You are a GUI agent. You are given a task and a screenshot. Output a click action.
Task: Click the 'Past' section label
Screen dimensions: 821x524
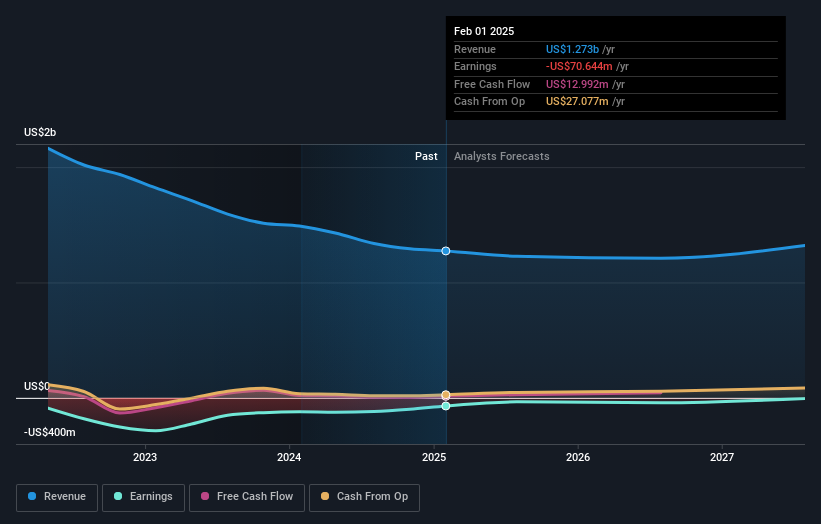coord(426,156)
